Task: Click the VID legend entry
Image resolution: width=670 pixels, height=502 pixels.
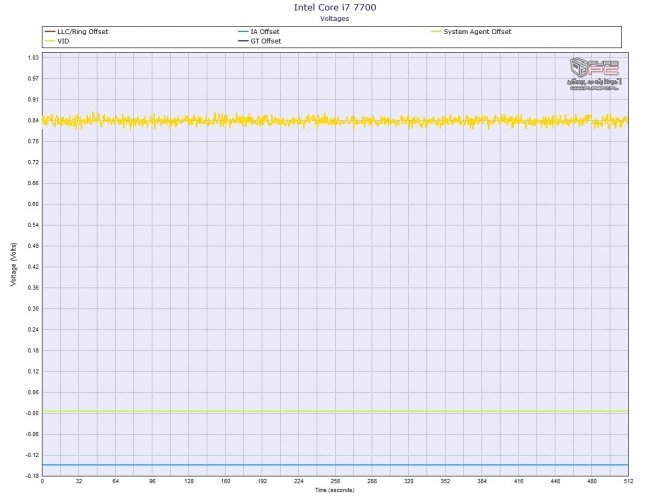Action: click(57, 41)
